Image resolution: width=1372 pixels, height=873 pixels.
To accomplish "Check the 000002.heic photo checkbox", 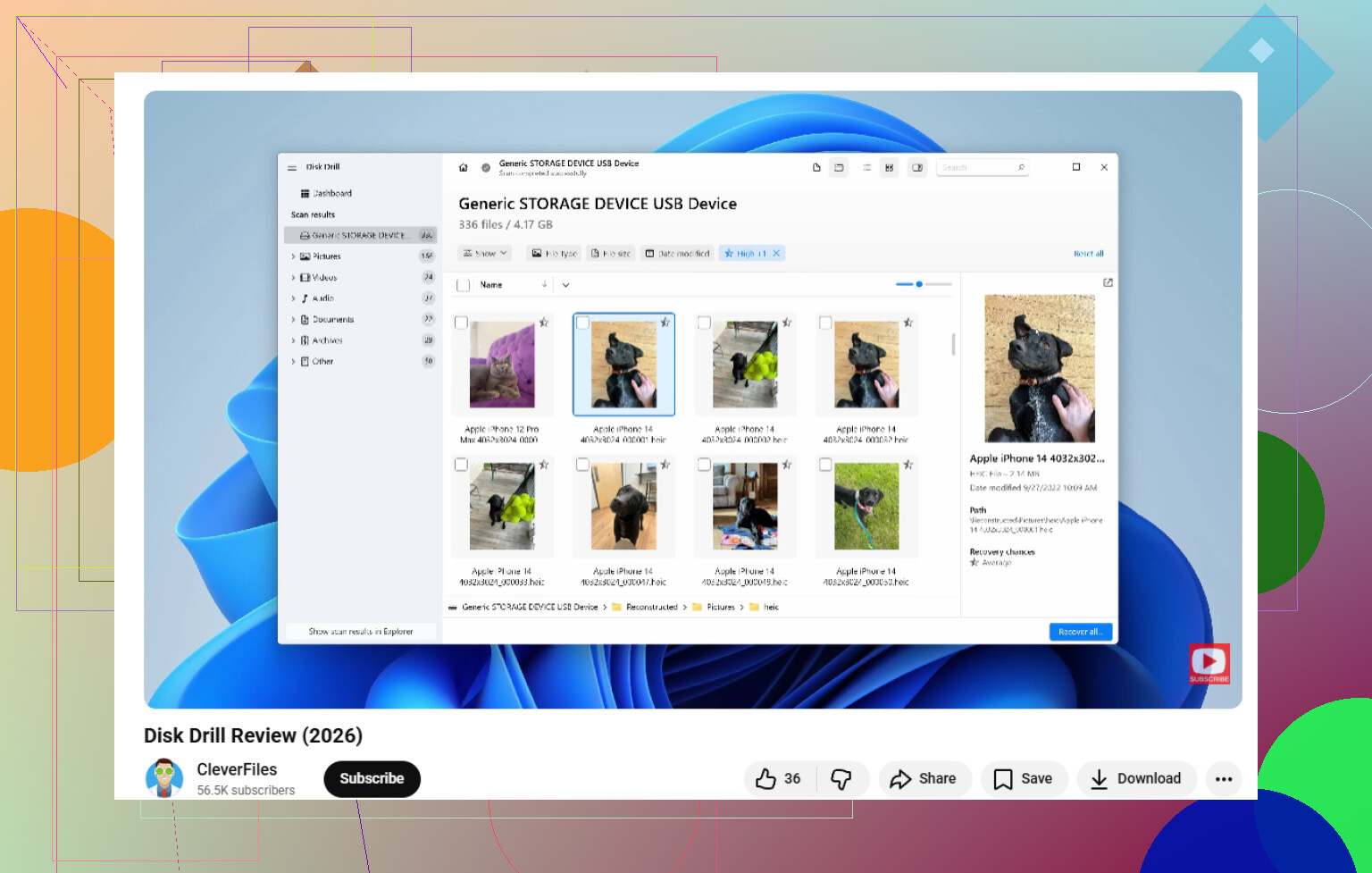I will pos(704,323).
